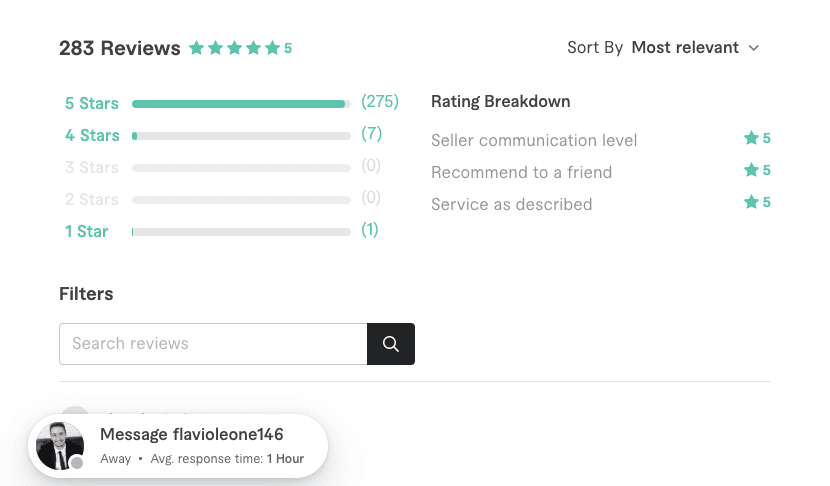Click the first star in the 283 Reviews header
Viewport: 830px width, 486px height.
tap(197, 48)
